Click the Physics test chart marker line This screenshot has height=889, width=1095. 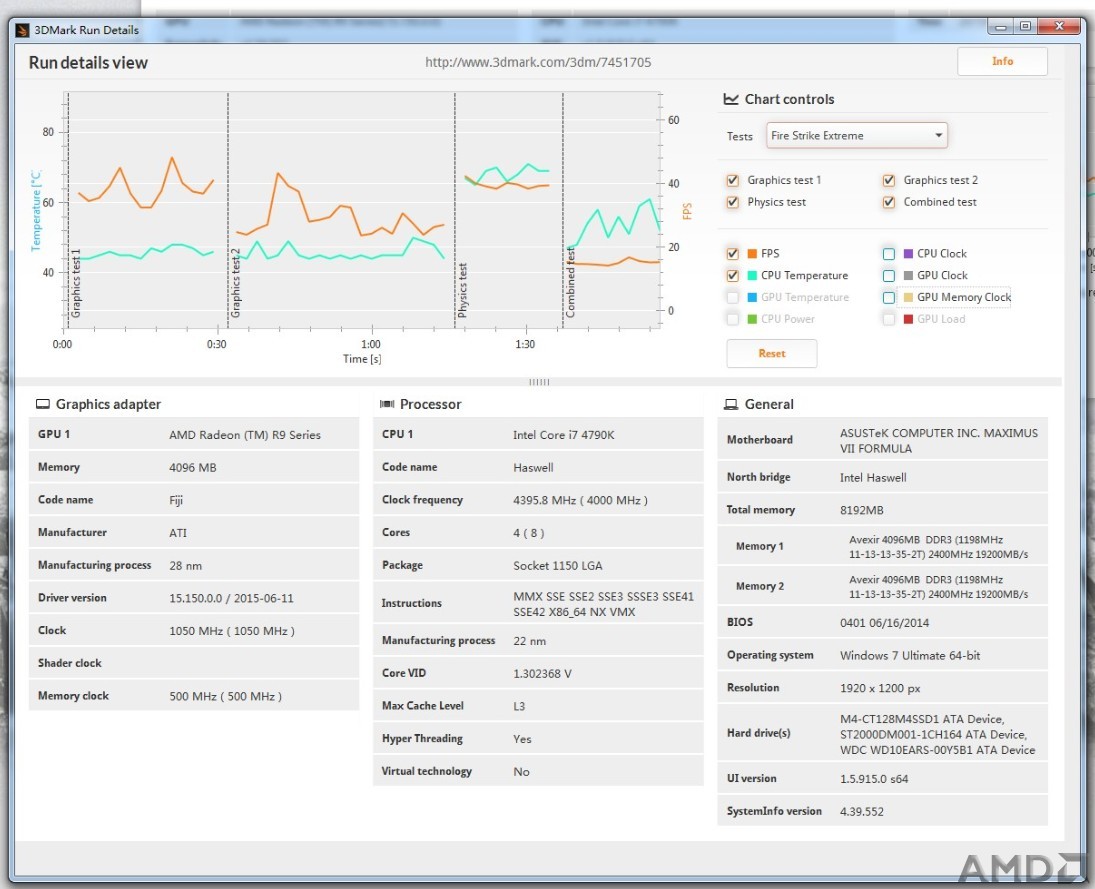coord(455,210)
